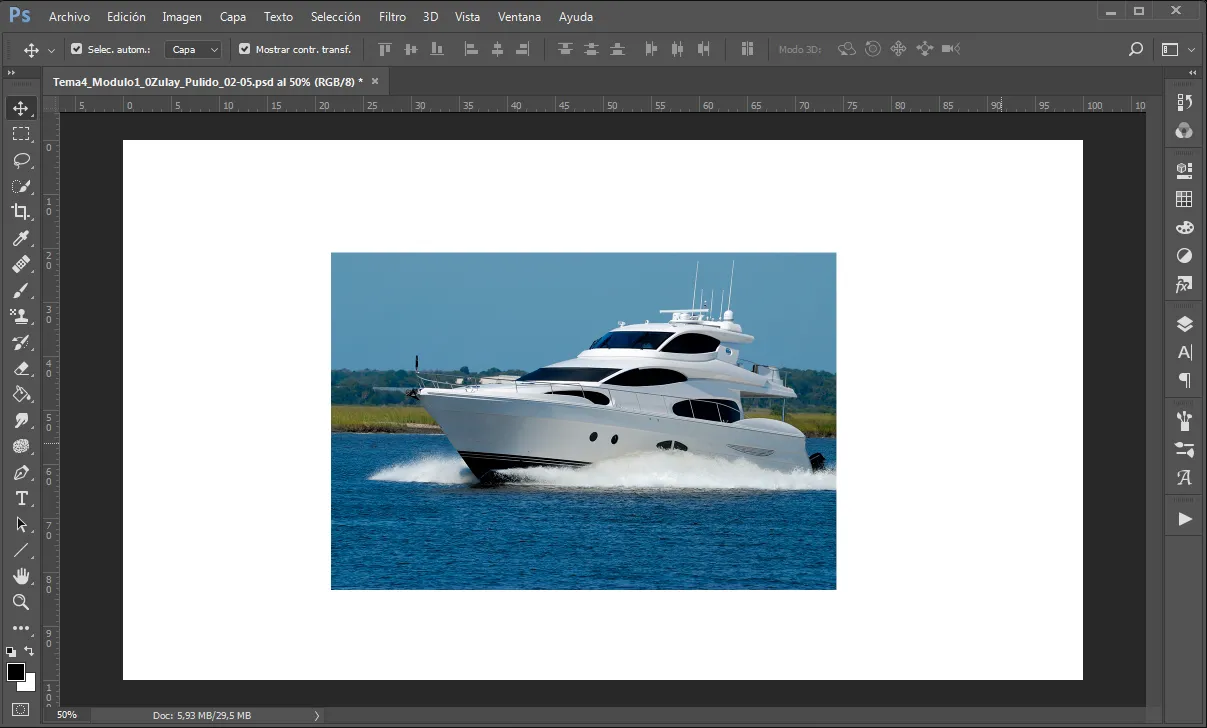This screenshot has width=1207, height=728.
Task: Click align horizontal centers button
Action: tap(497, 49)
